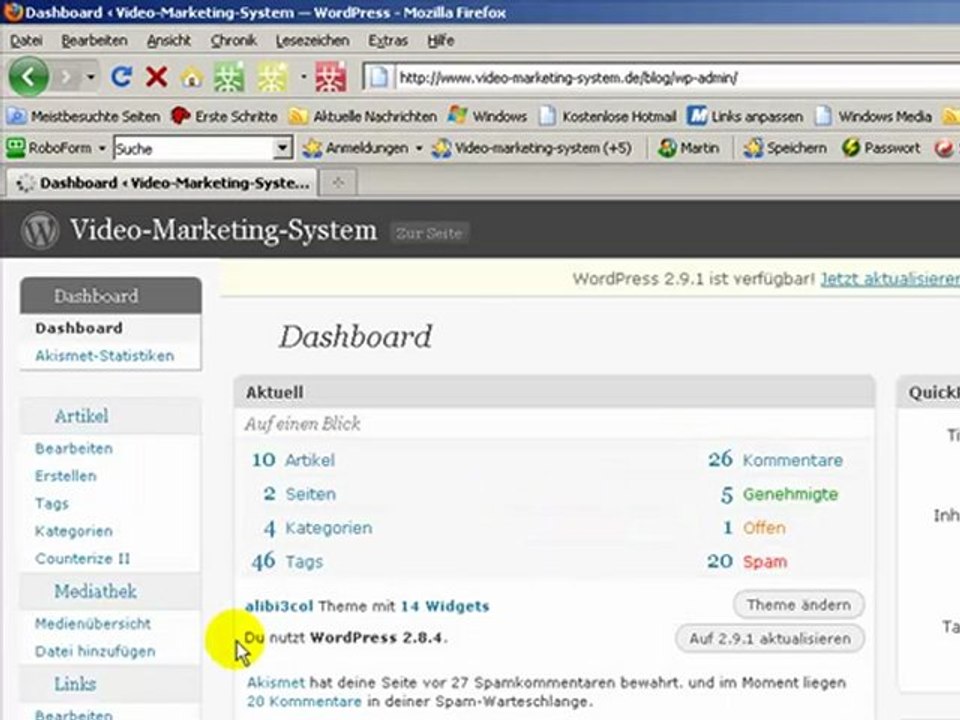The image size is (960, 720).
Task: Click the yellow-green star toolbar icon
Action: coord(272,77)
